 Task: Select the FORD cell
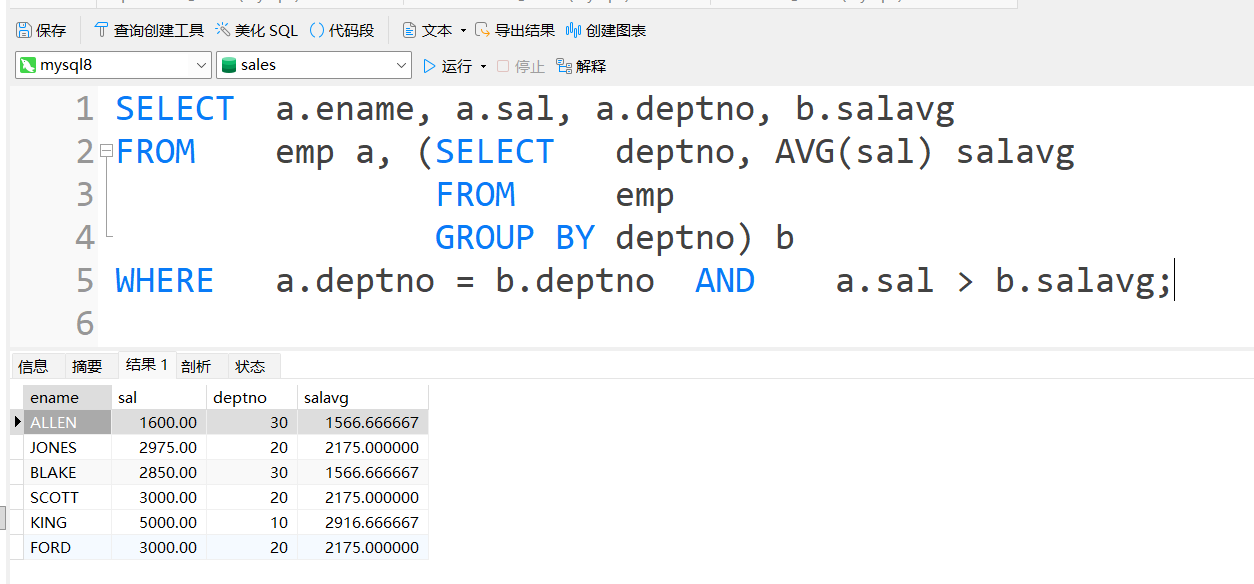(67, 547)
